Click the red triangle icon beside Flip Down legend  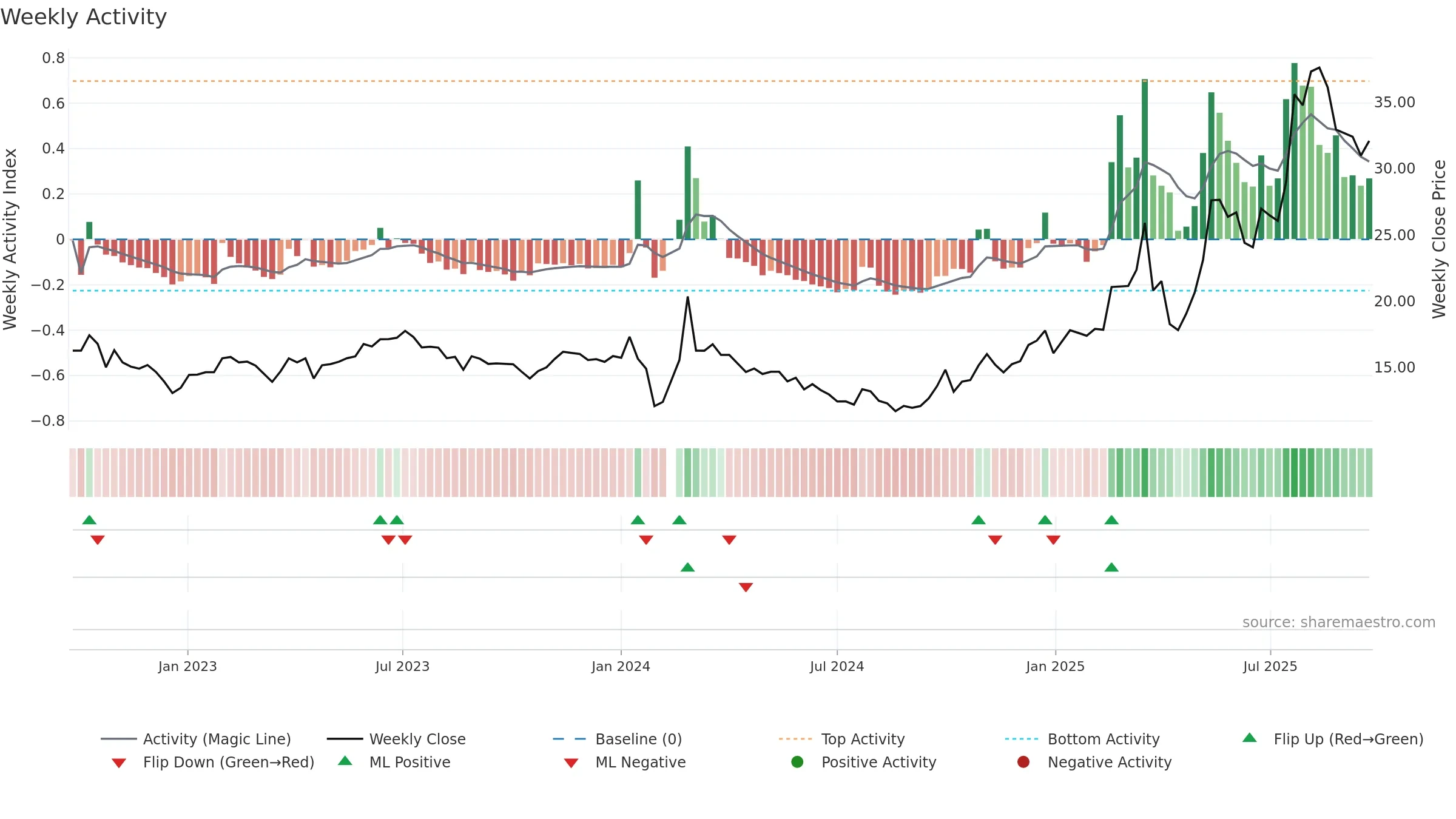pos(119,763)
